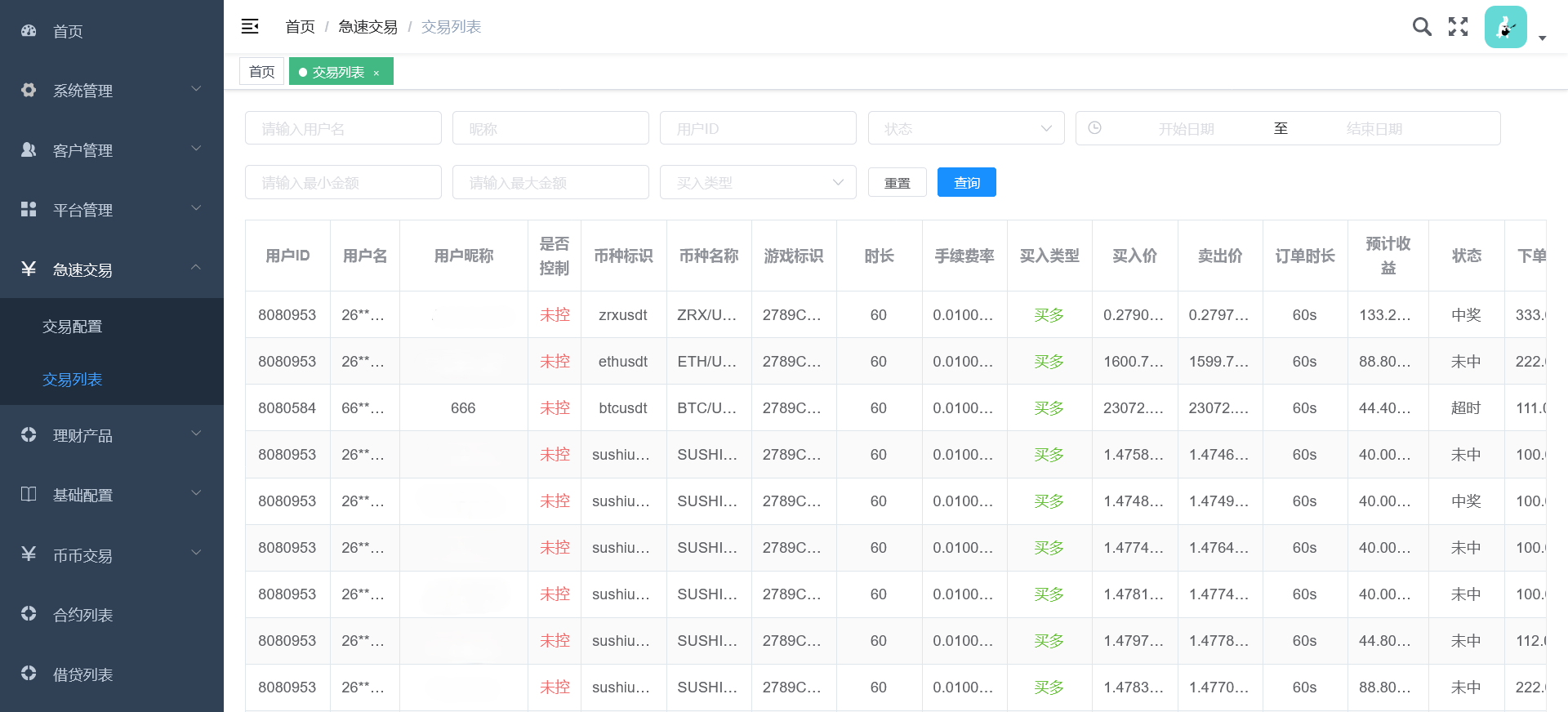
Task: Click the user avatar in header
Action: tap(1505, 28)
